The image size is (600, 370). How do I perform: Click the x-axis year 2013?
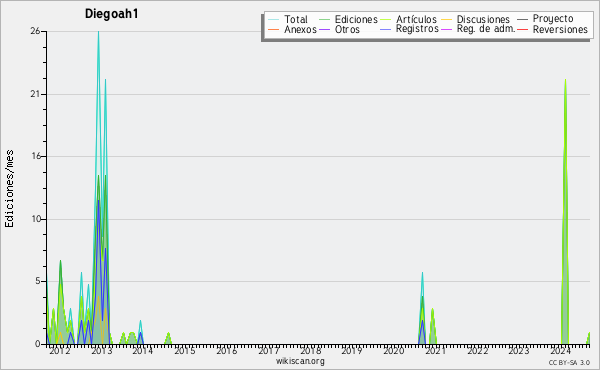(x=102, y=351)
